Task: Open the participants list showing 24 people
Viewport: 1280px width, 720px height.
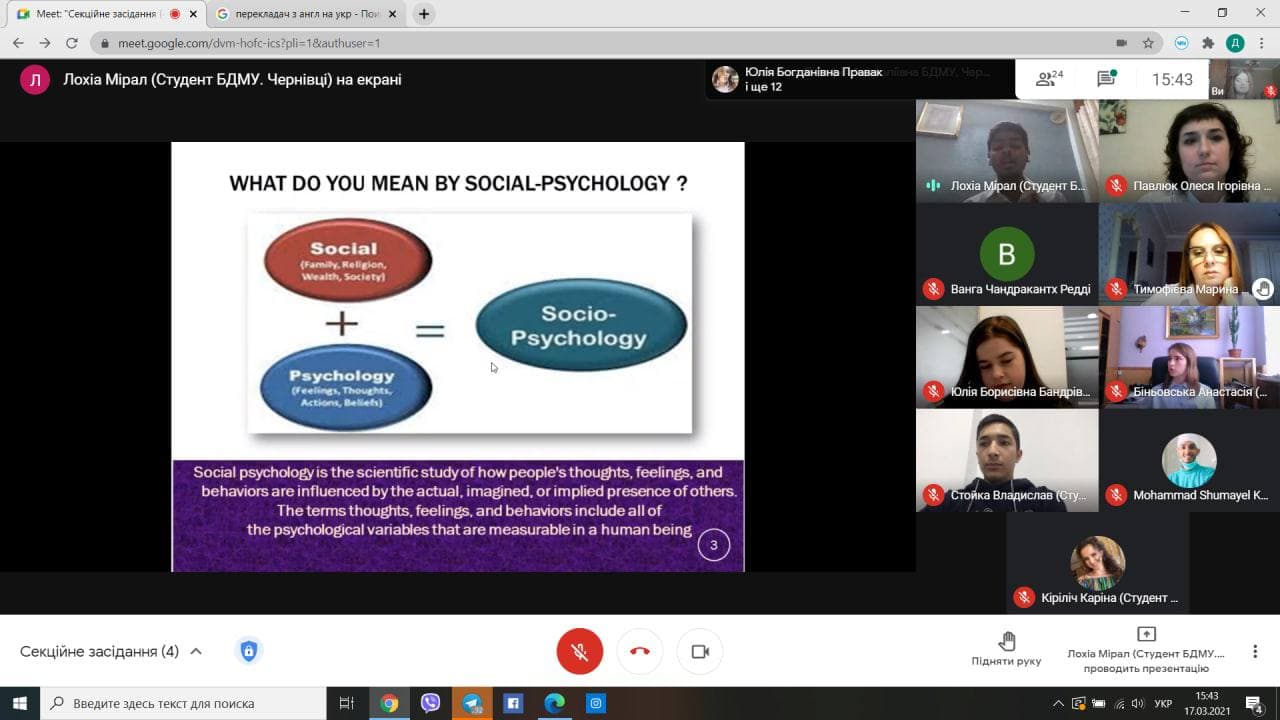Action: pyautogui.click(x=1049, y=79)
